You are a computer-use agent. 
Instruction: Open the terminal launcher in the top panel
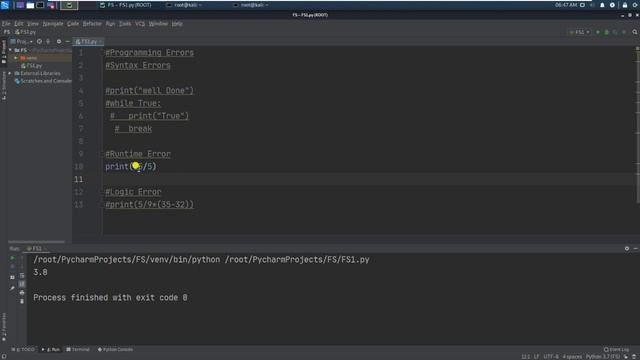point(40,5)
